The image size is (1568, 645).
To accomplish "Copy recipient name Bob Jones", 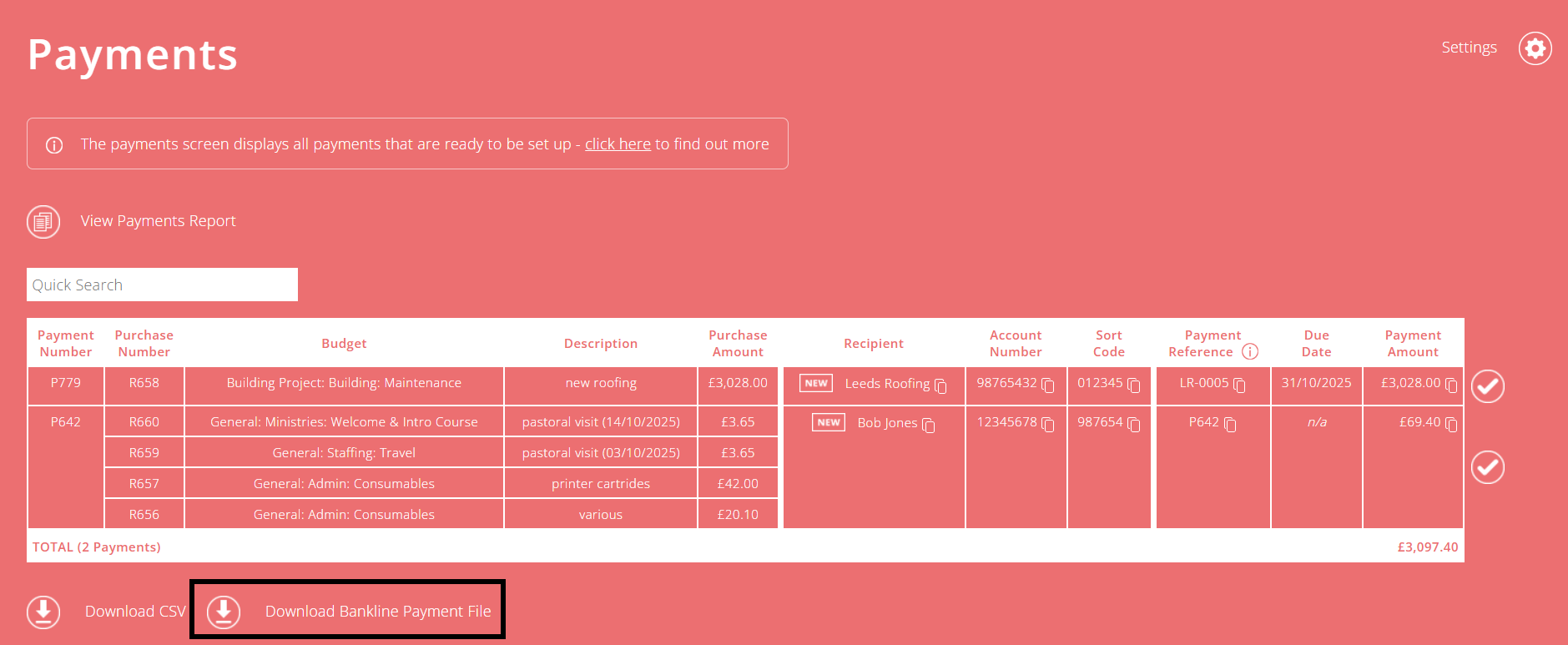I will pos(929,426).
